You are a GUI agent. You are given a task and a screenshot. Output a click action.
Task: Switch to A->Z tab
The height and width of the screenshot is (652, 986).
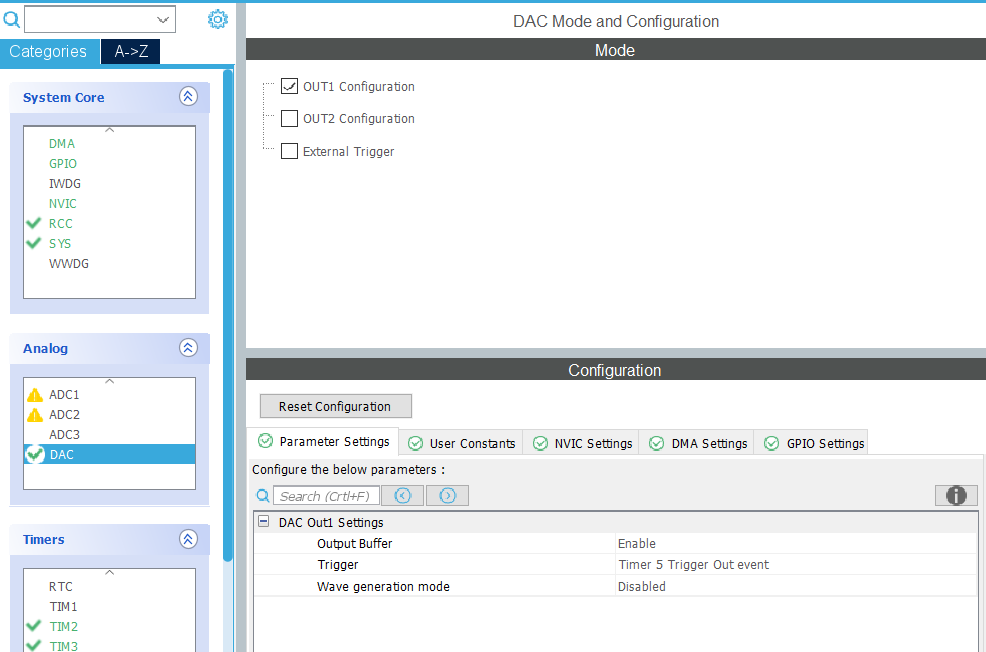click(x=131, y=52)
